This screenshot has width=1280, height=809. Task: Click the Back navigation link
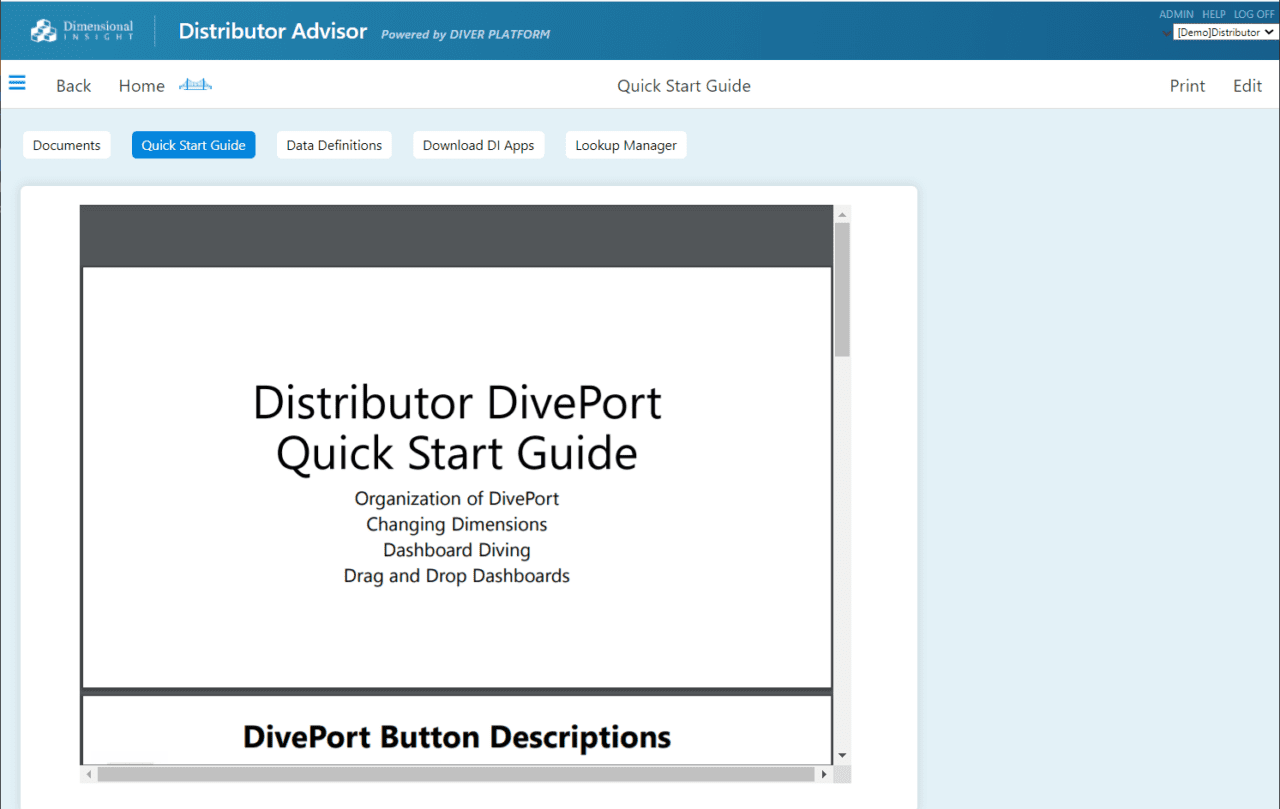click(x=73, y=85)
